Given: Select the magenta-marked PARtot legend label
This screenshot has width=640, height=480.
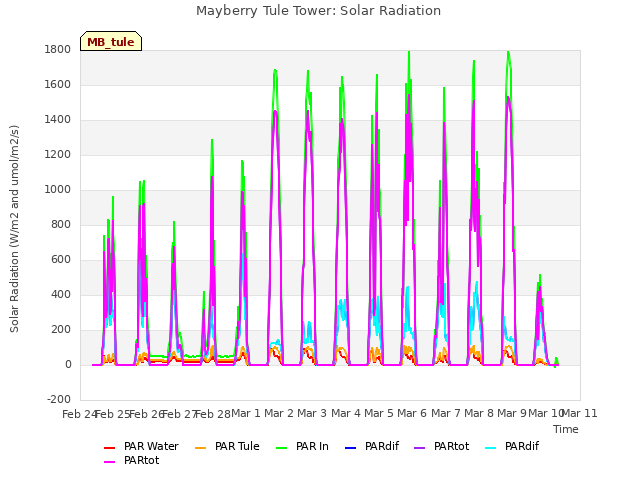Looking at the screenshot, I should pos(142,460).
